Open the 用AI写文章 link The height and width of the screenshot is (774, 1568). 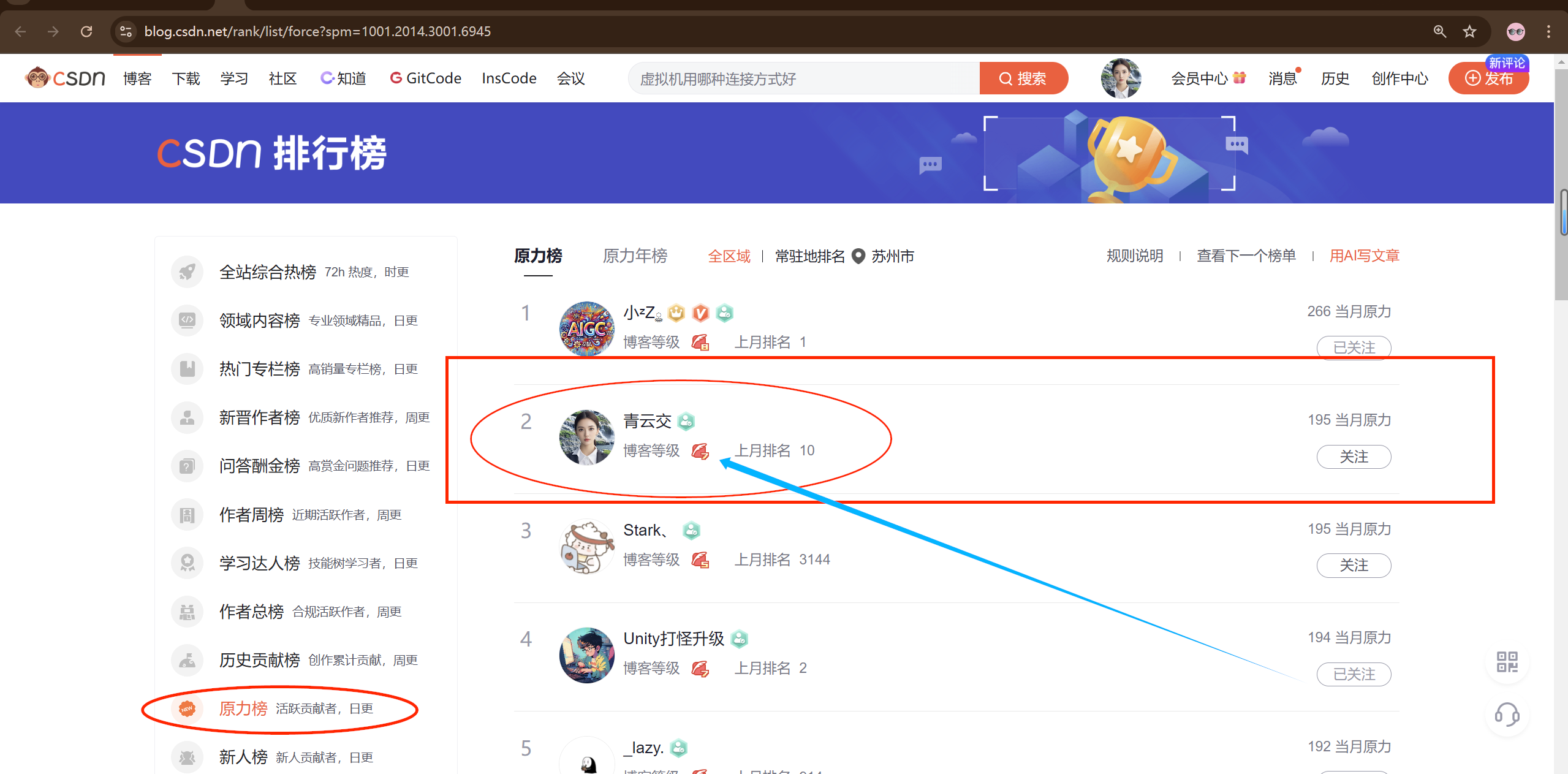point(1364,256)
